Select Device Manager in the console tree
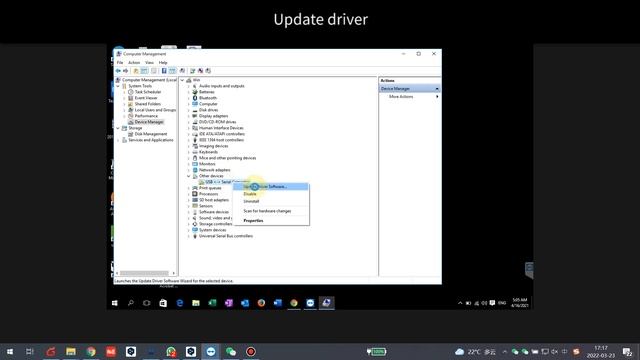 click(149, 122)
